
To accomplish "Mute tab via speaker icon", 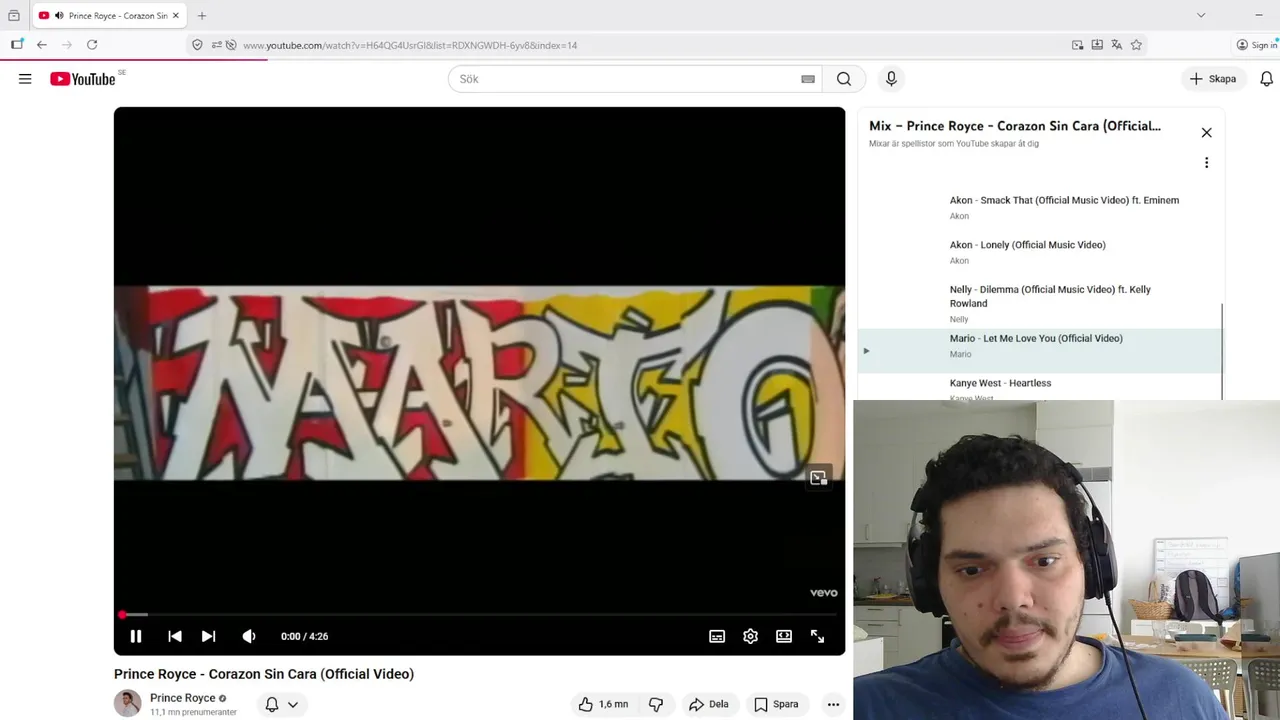I will tap(60, 15).
